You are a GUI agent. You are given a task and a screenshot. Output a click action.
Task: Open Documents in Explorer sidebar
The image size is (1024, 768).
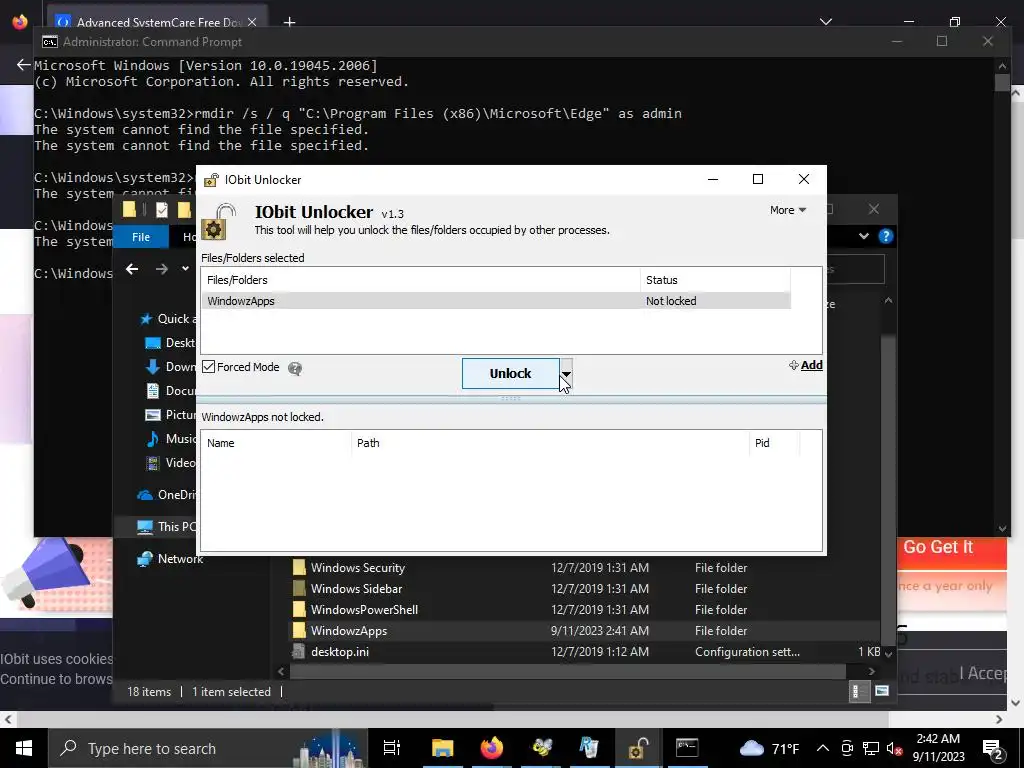[170, 391]
